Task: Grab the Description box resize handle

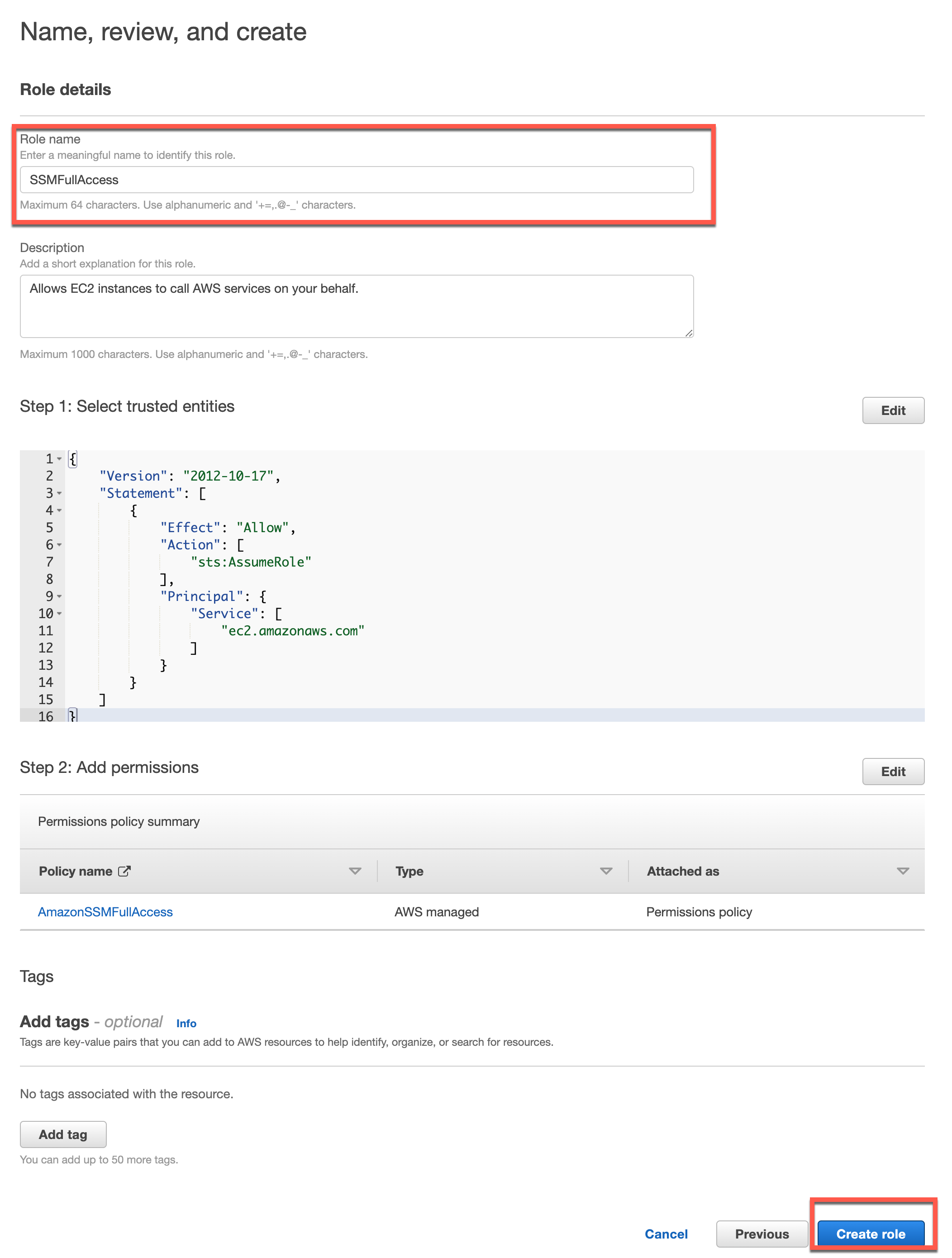Action: click(689, 333)
